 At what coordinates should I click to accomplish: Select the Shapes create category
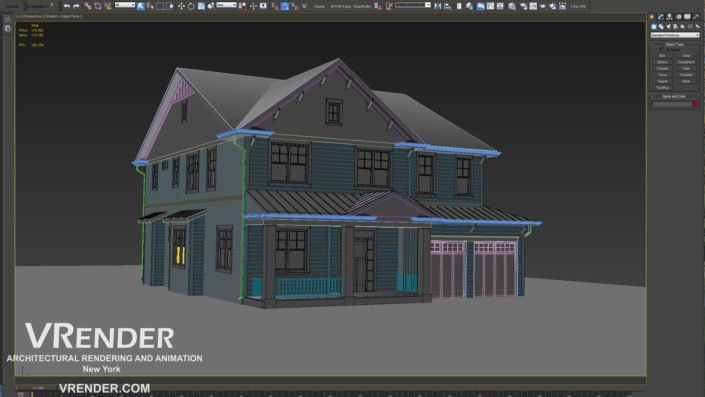(661, 27)
